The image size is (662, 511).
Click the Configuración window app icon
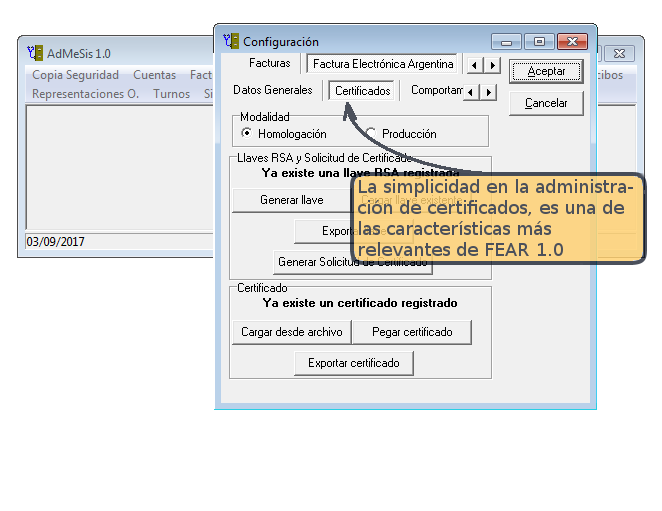tap(231, 41)
